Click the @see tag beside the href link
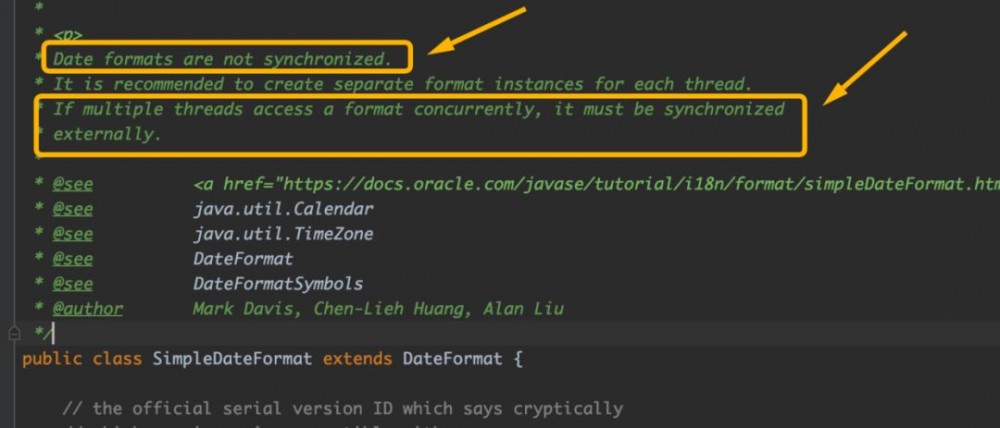The height and width of the screenshot is (428, 1000). pyautogui.click(x=72, y=184)
